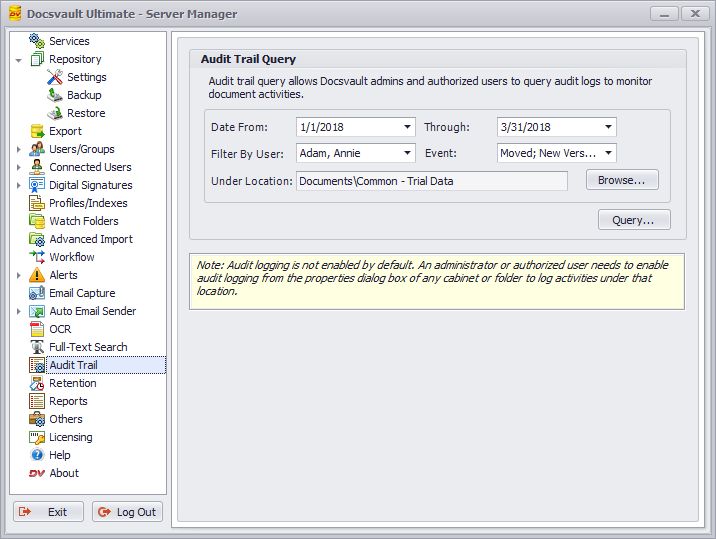The image size is (716, 539).
Task: Open the Event filter dropdown
Action: click(x=608, y=153)
